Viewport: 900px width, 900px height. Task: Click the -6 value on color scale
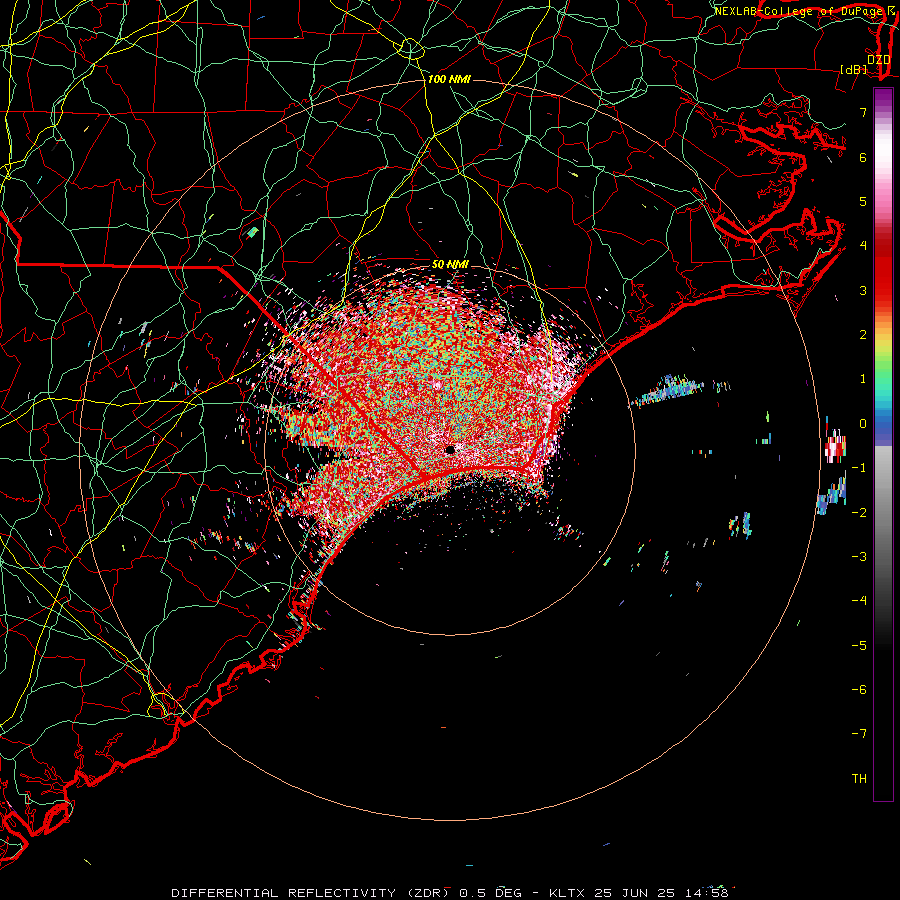859,690
